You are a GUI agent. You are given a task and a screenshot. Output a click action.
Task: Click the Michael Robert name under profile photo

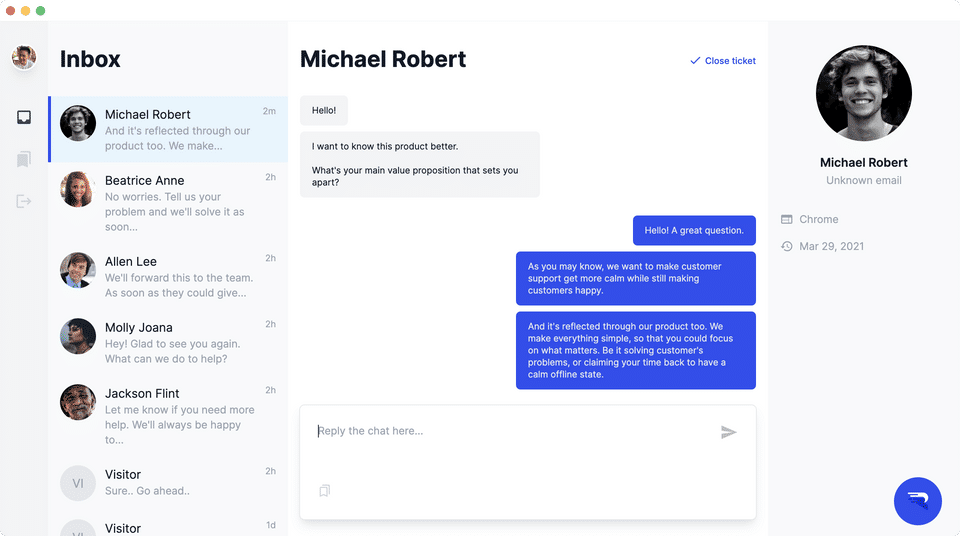(863, 162)
